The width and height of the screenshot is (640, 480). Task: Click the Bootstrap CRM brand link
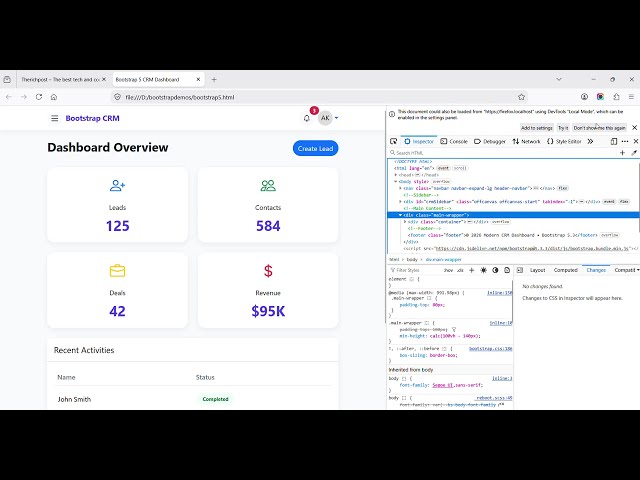click(x=93, y=118)
